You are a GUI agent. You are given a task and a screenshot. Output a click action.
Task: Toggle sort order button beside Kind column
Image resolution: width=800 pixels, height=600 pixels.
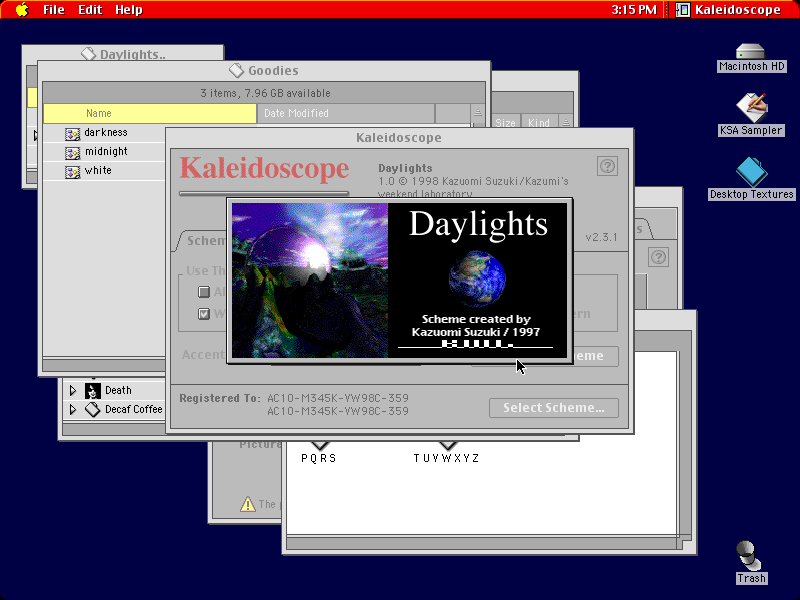click(x=566, y=122)
